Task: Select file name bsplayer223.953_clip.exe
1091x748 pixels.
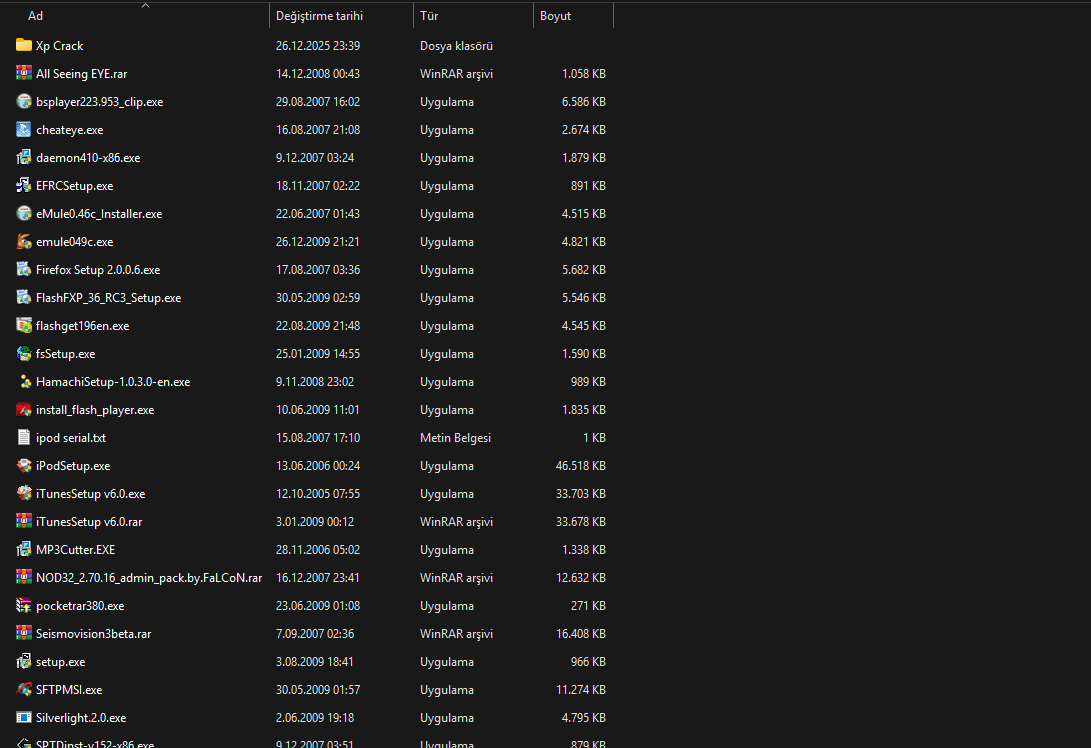Action: 99,102
